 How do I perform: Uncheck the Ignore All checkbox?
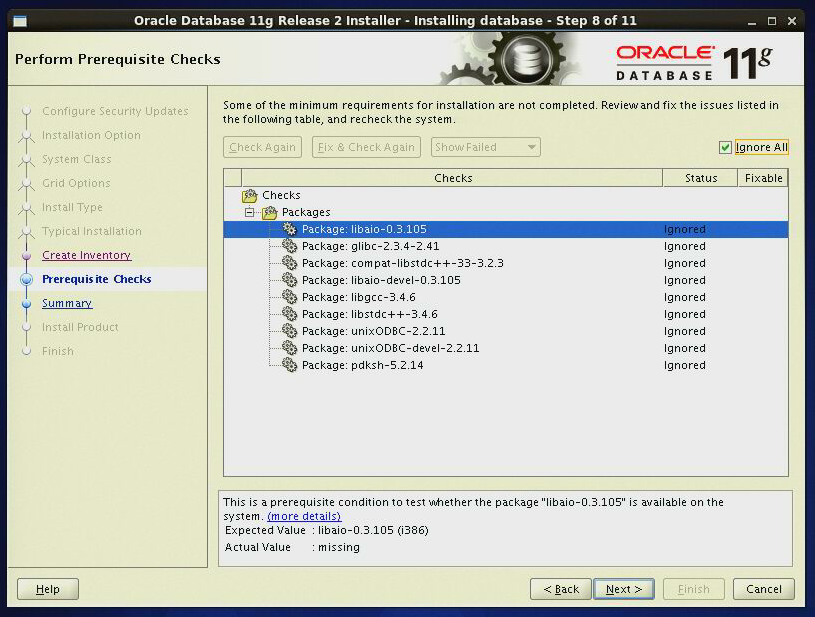725,148
